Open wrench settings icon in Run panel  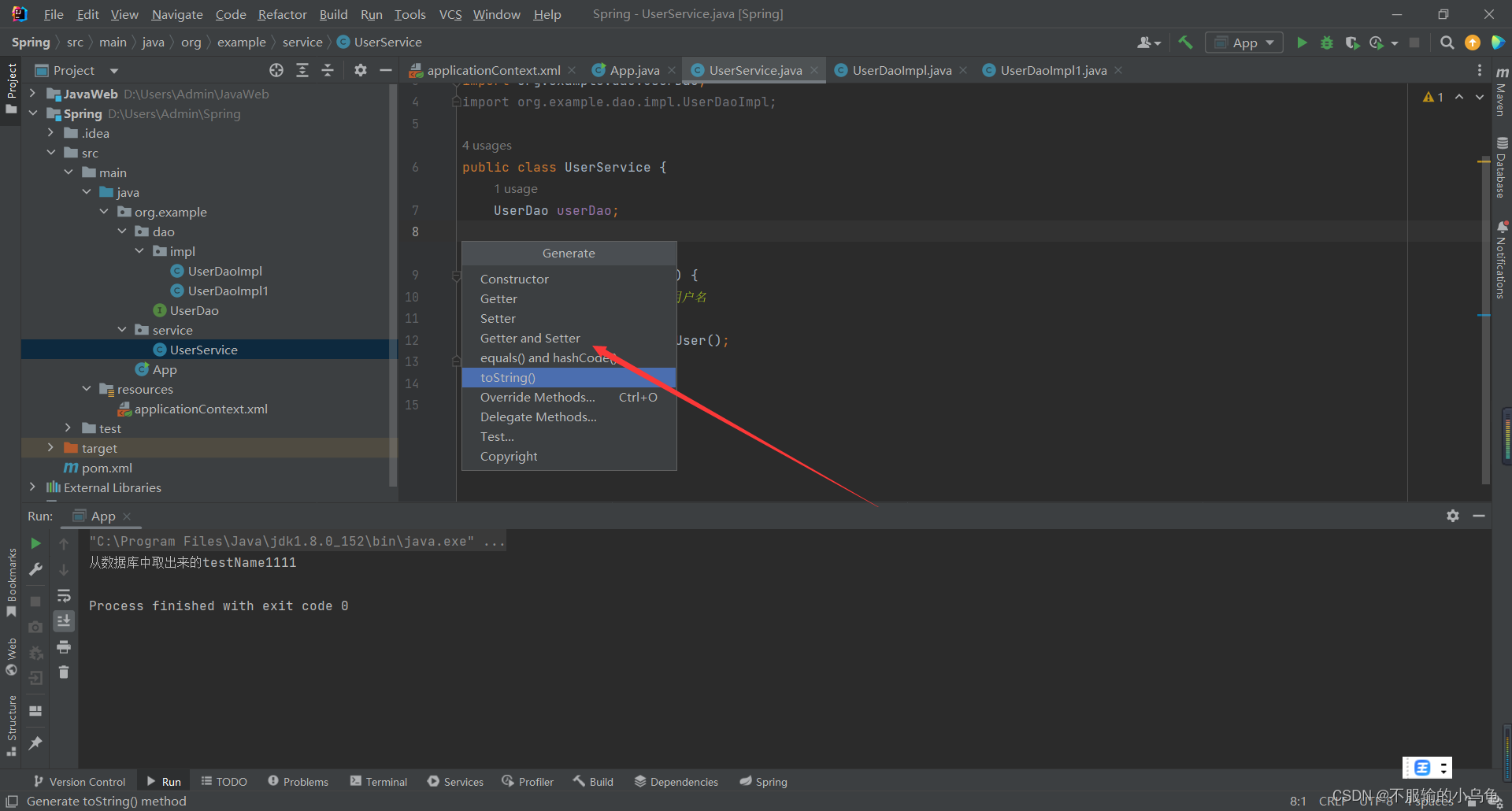point(35,569)
